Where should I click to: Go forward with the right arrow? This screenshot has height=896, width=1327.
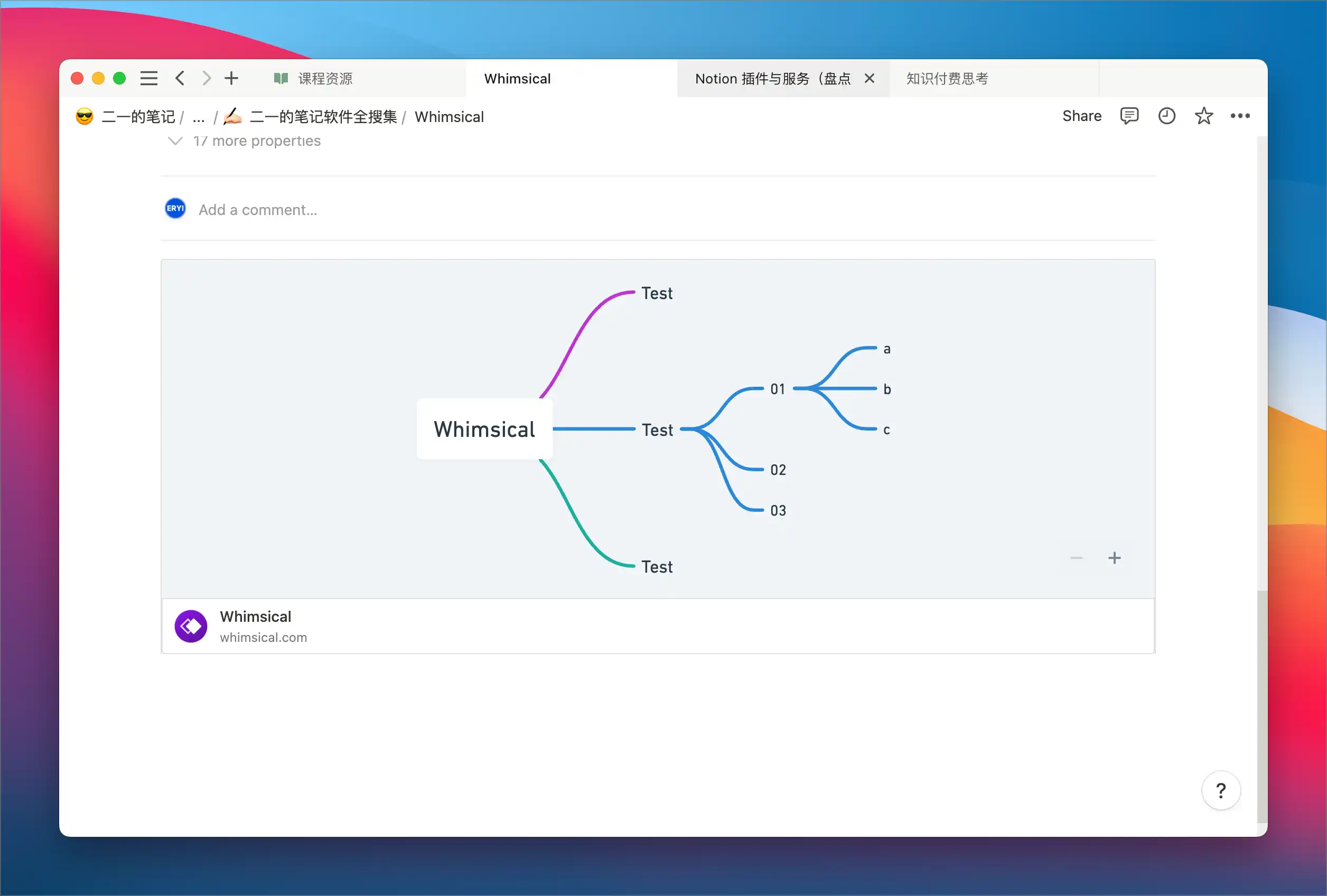click(x=207, y=78)
